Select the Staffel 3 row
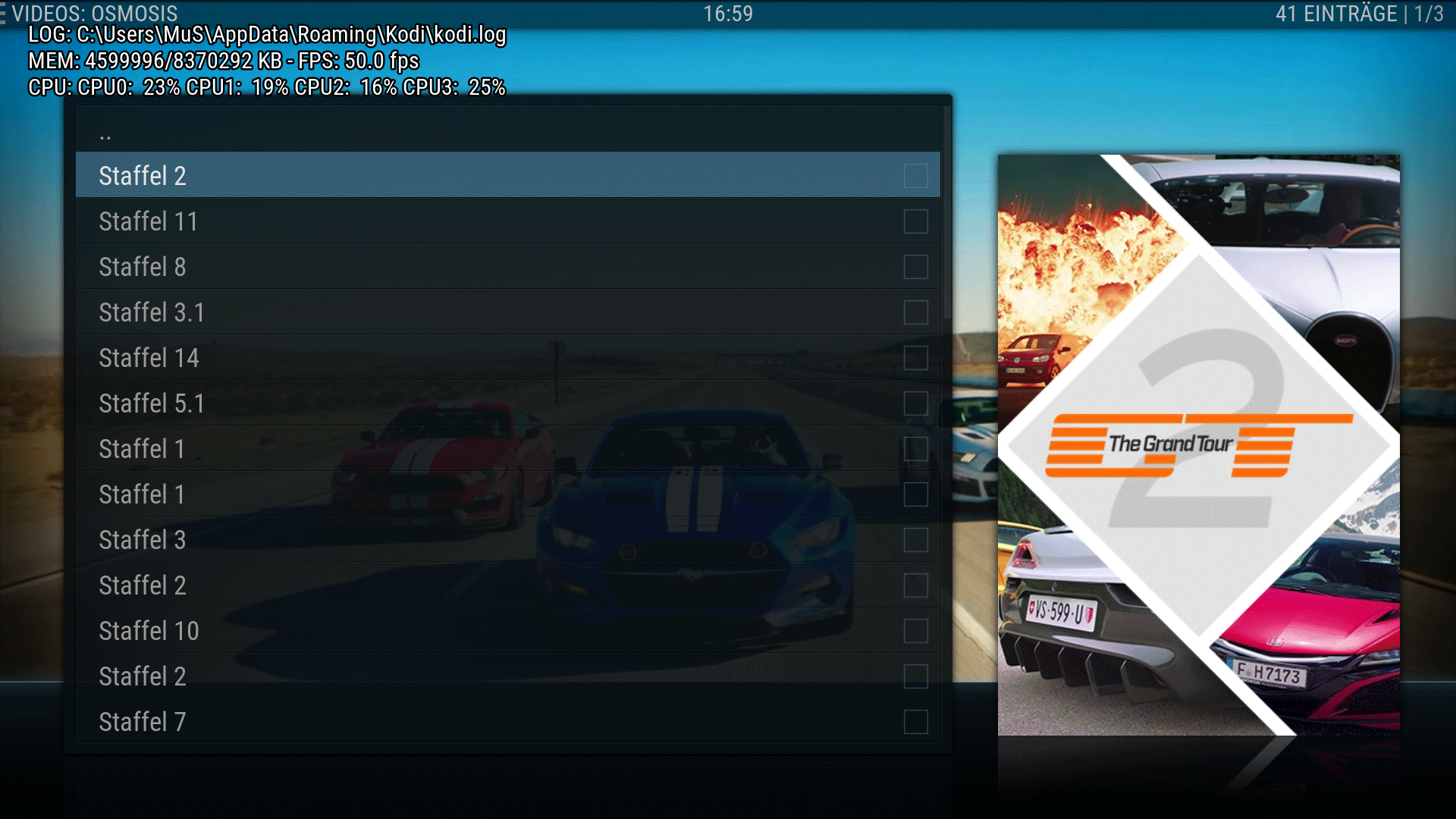Image resolution: width=1456 pixels, height=819 pixels. (x=508, y=539)
